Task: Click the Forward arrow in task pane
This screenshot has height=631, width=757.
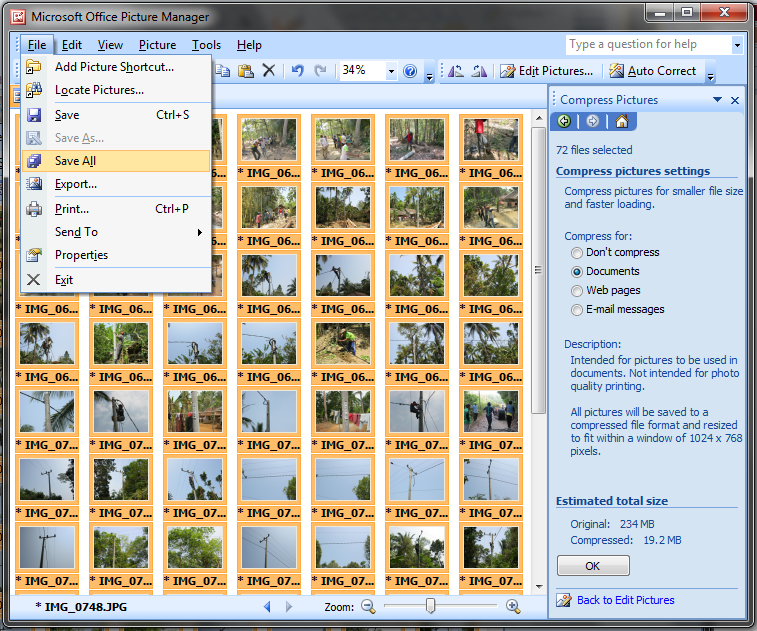Action: click(592, 121)
